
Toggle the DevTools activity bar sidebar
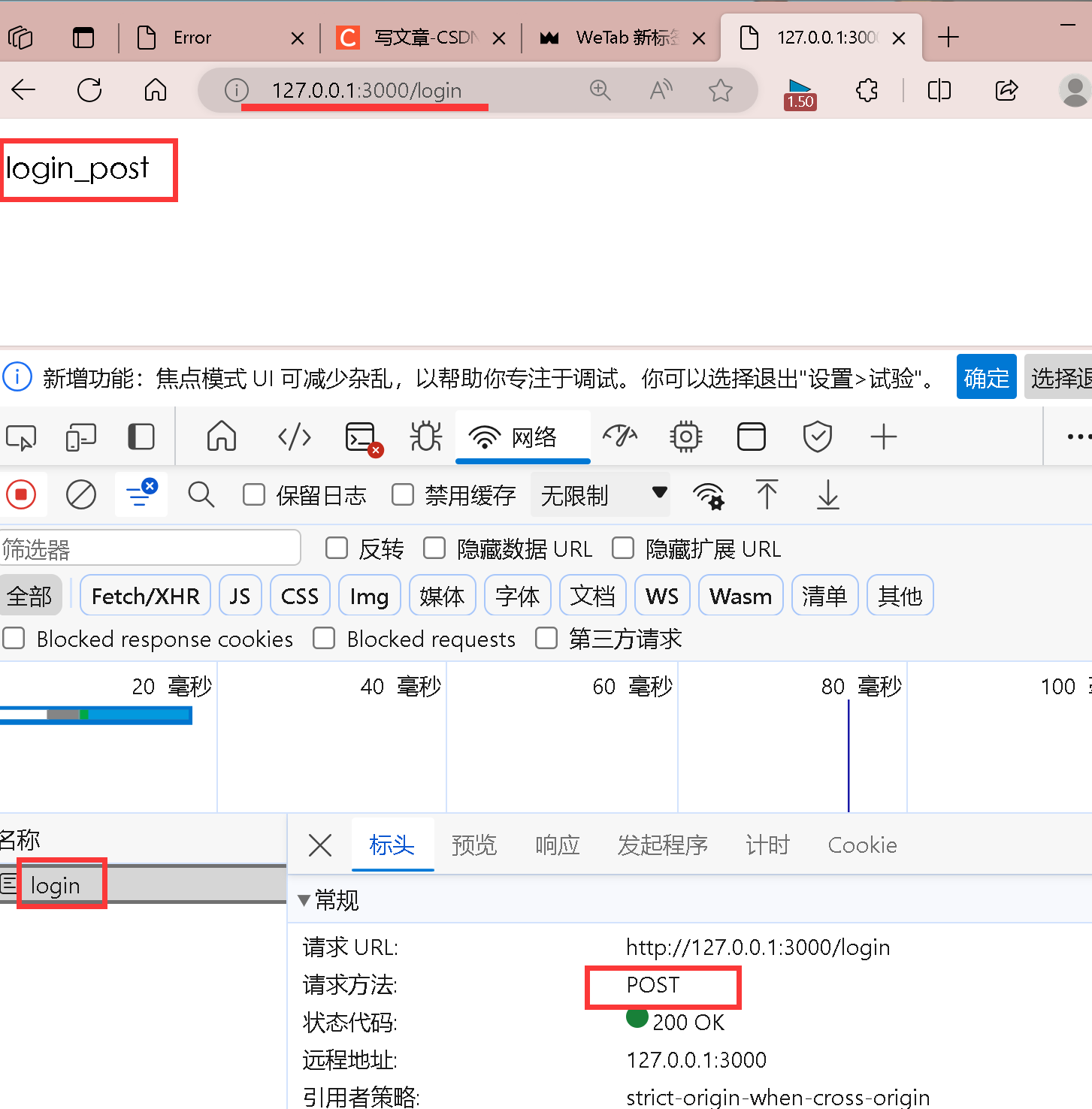(x=141, y=437)
